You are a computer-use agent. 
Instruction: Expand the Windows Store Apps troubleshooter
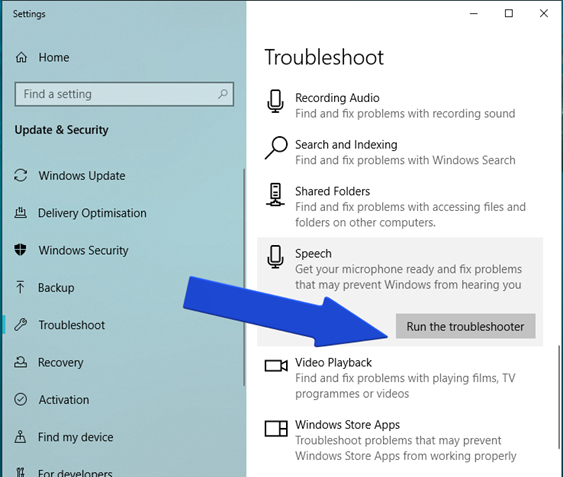[400, 440]
